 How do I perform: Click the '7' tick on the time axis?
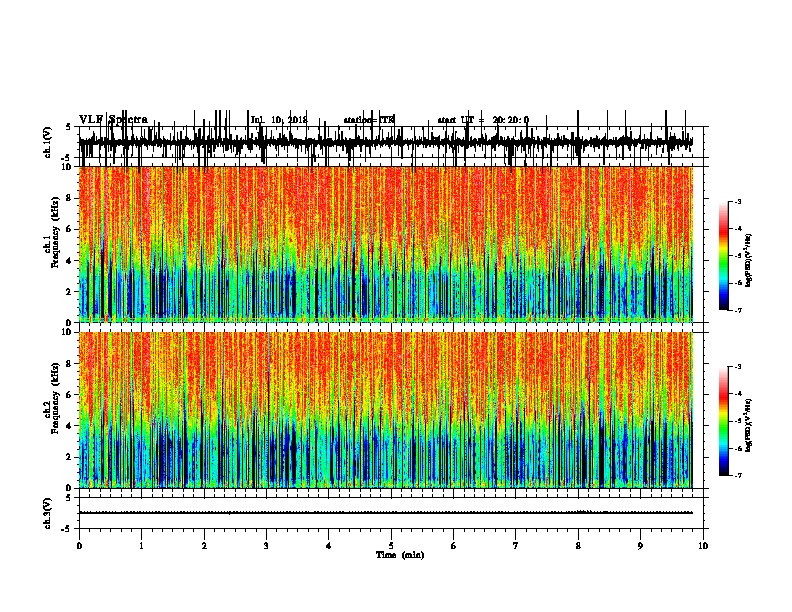point(516,546)
